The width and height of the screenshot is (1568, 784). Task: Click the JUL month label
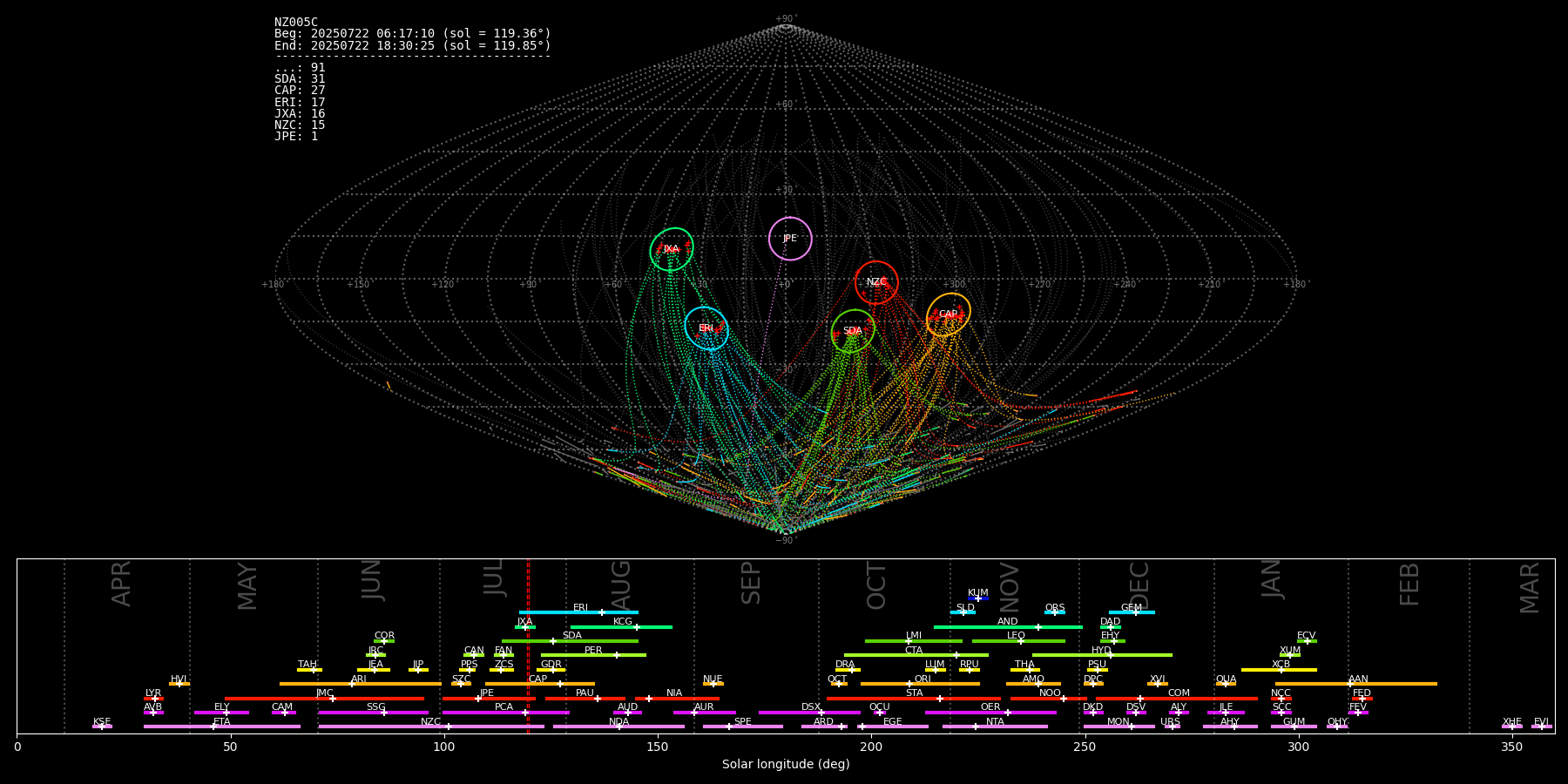click(493, 577)
